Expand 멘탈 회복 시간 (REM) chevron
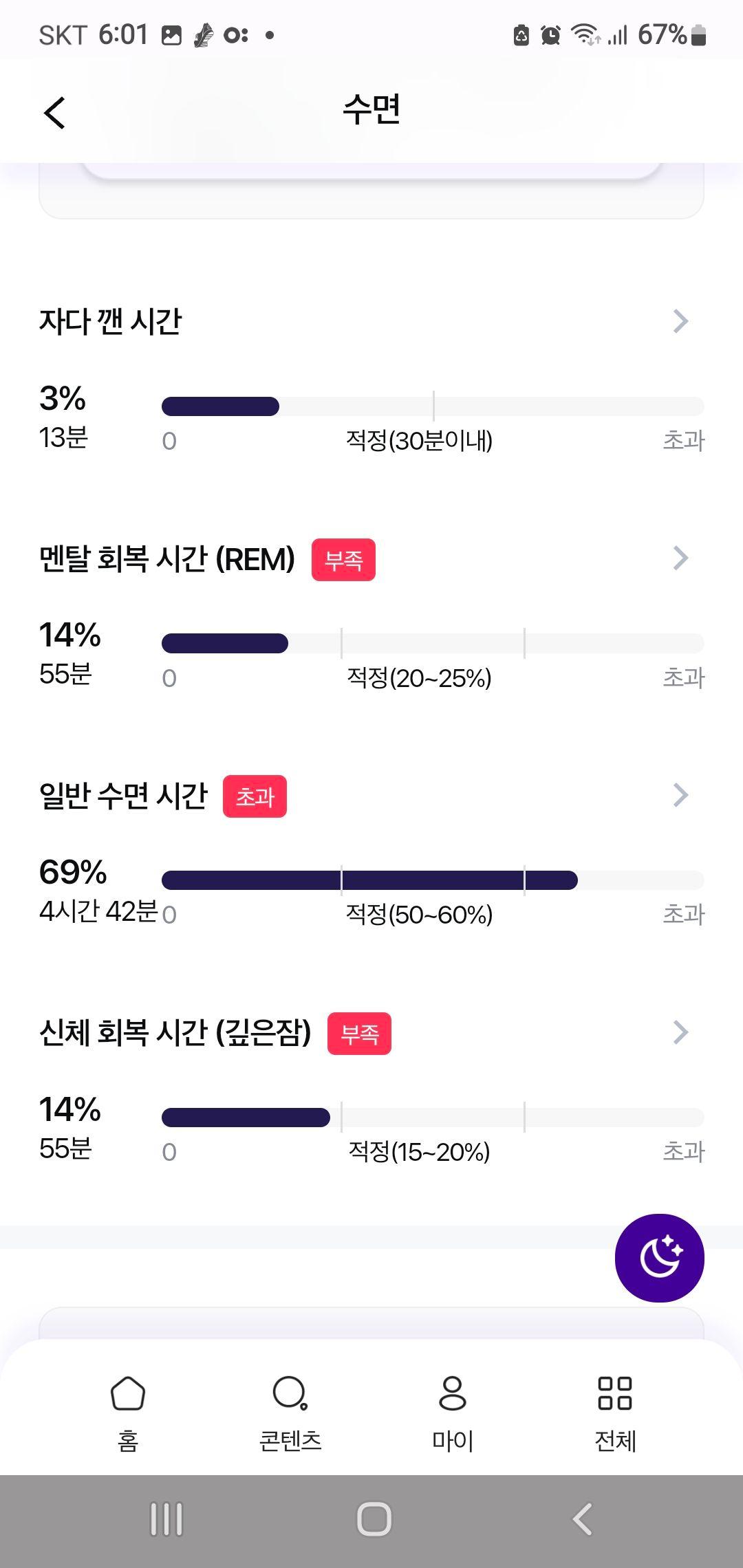This screenshot has width=743, height=1568. 680,558
